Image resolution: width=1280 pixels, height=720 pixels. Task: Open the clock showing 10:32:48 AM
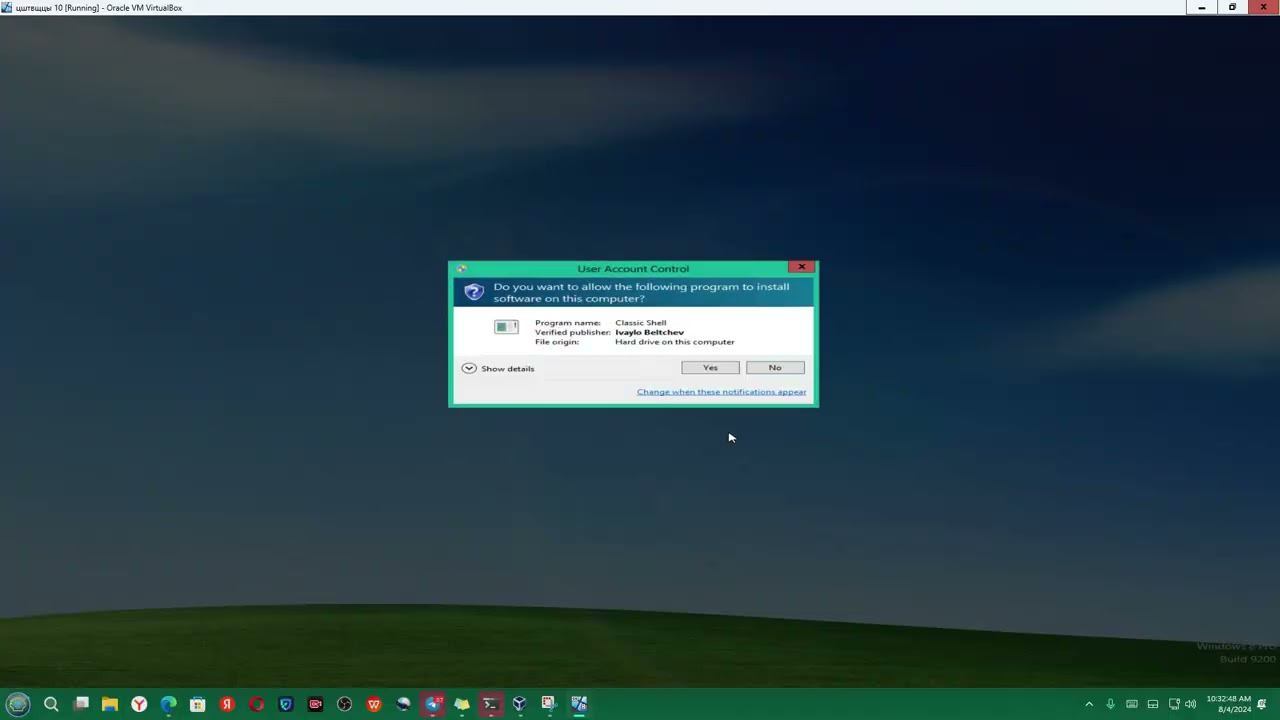(x=1229, y=704)
